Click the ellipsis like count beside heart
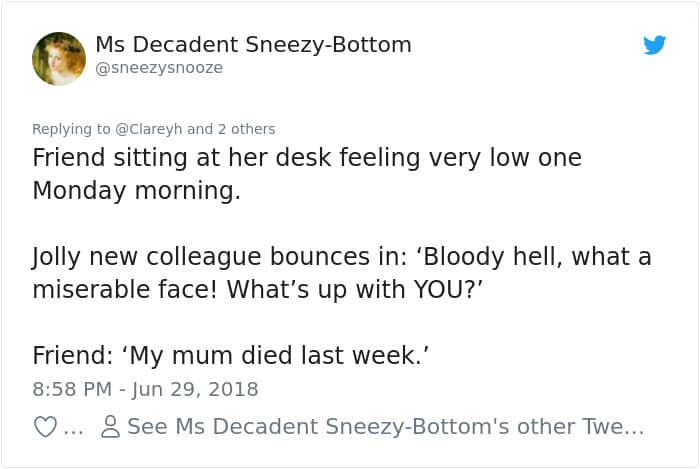 73,428
